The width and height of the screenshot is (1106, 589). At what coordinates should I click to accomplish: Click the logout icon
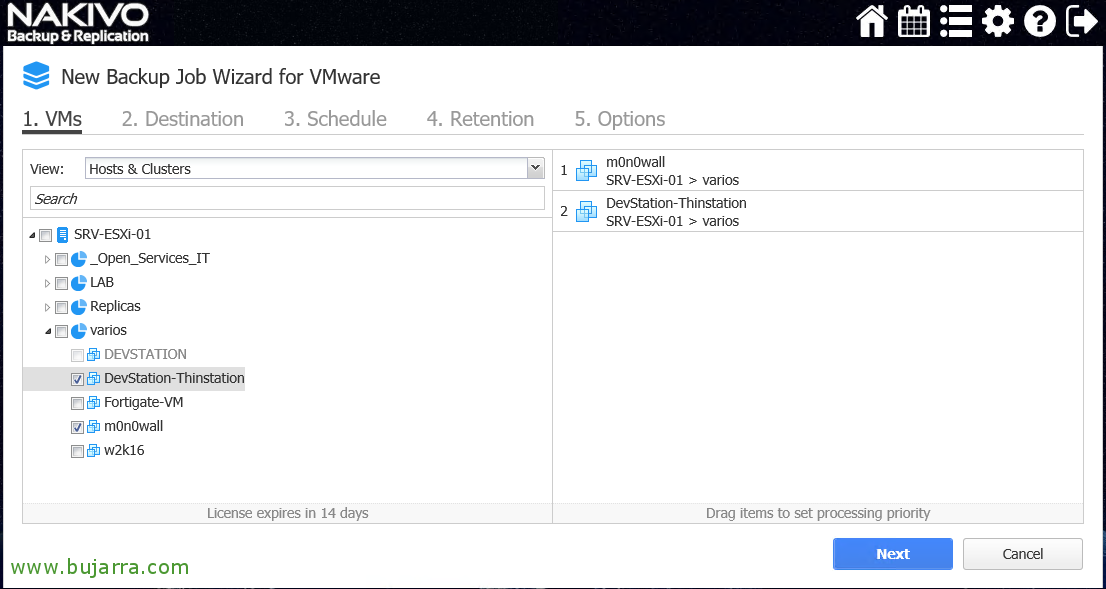click(1081, 21)
